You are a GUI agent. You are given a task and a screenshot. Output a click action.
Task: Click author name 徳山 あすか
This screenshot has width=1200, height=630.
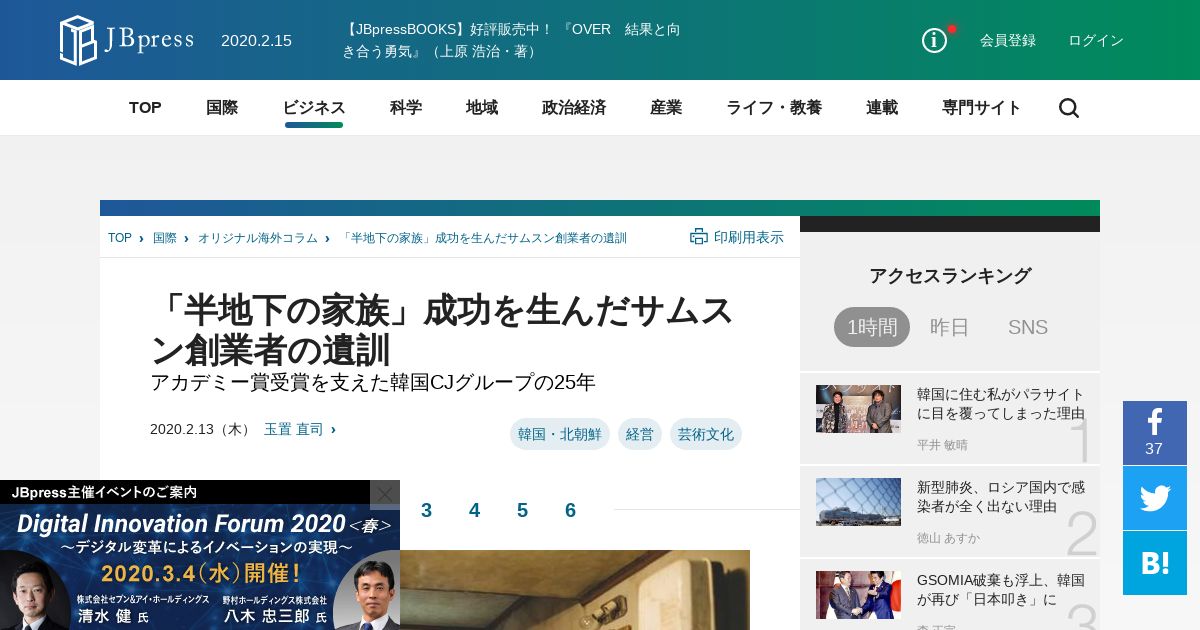(x=948, y=538)
